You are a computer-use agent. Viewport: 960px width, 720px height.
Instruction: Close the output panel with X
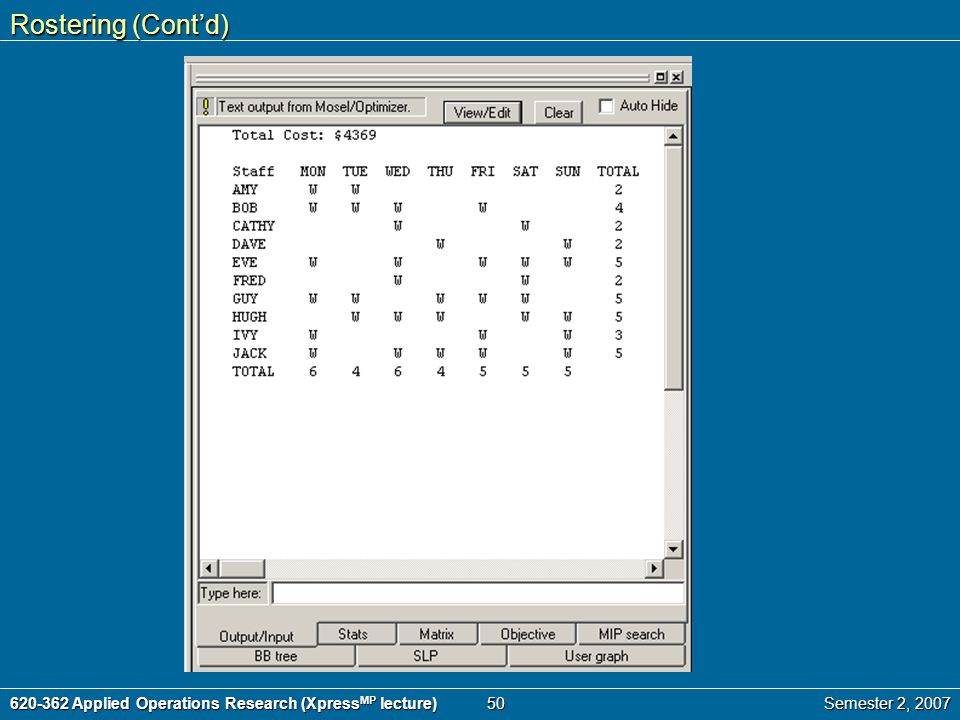click(676, 77)
